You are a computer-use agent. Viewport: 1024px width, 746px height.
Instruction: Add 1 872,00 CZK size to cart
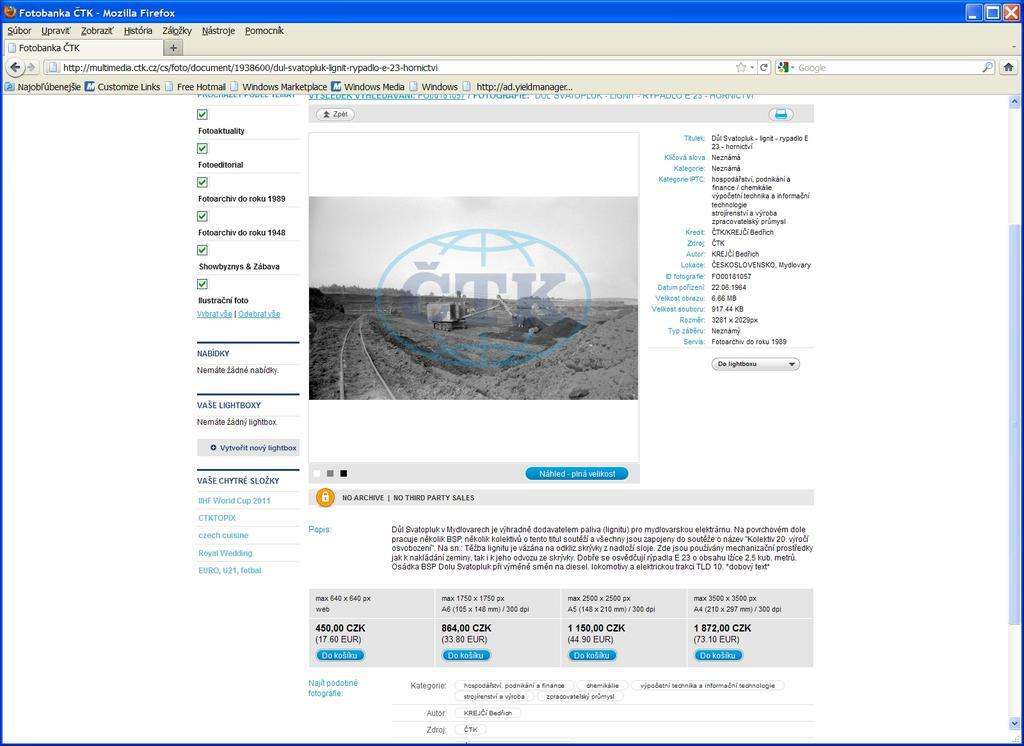pyautogui.click(x=718, y=655)
